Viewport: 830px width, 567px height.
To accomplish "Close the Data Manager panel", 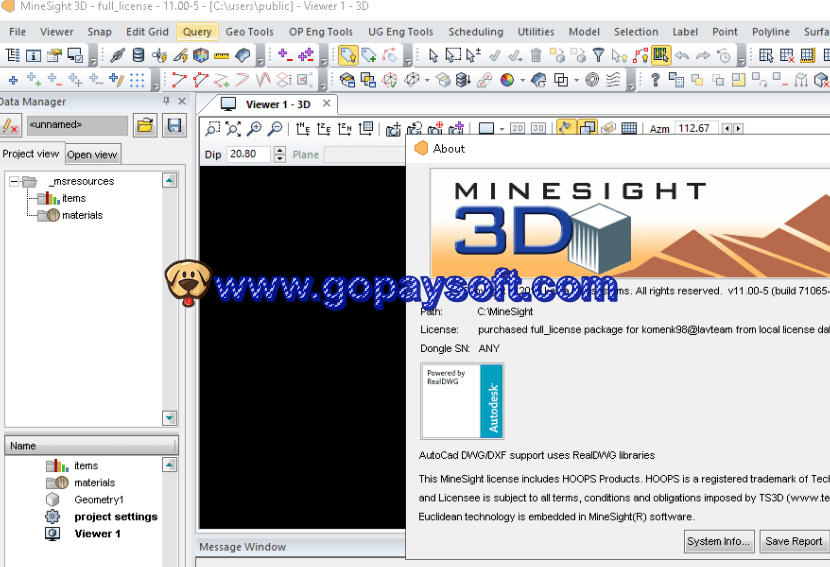I will coord(182,101).
